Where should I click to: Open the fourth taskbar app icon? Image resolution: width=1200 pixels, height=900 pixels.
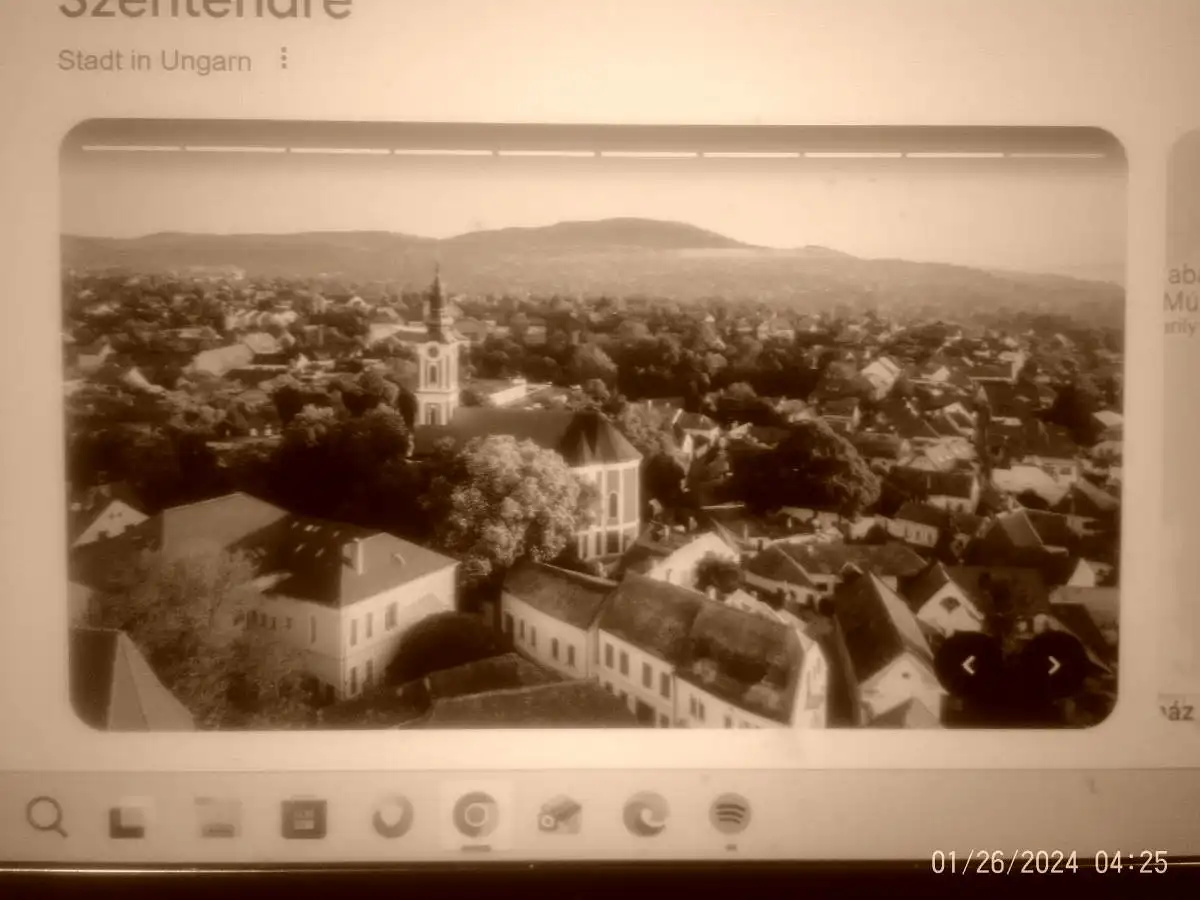coord(303,818)
